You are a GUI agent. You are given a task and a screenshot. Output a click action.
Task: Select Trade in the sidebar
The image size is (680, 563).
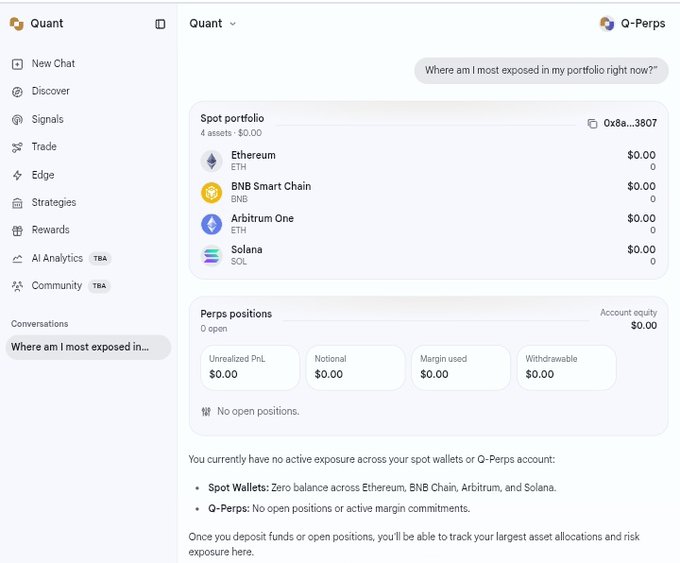point(44,147)
